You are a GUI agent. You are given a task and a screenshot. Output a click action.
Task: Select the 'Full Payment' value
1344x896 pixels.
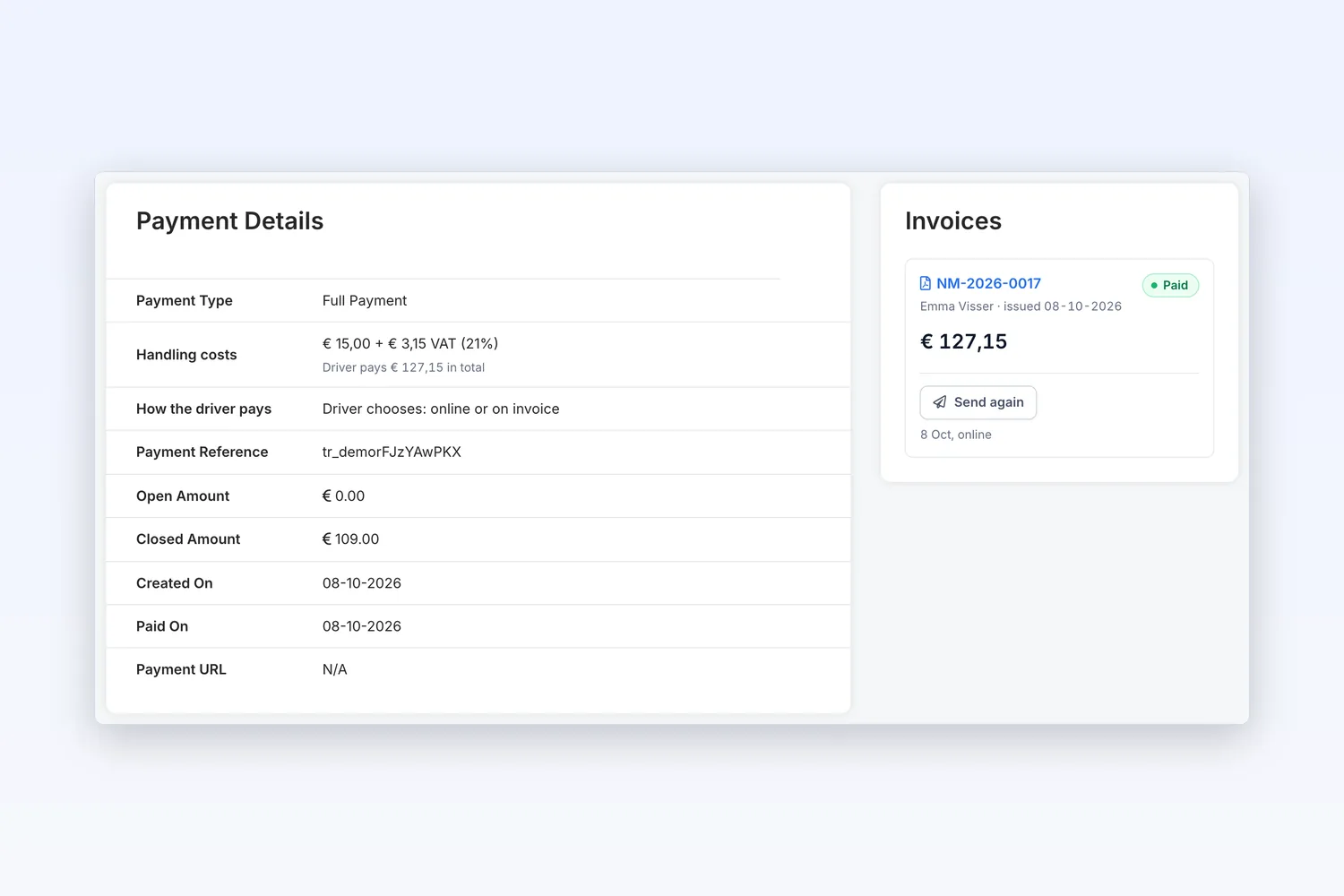365,301
